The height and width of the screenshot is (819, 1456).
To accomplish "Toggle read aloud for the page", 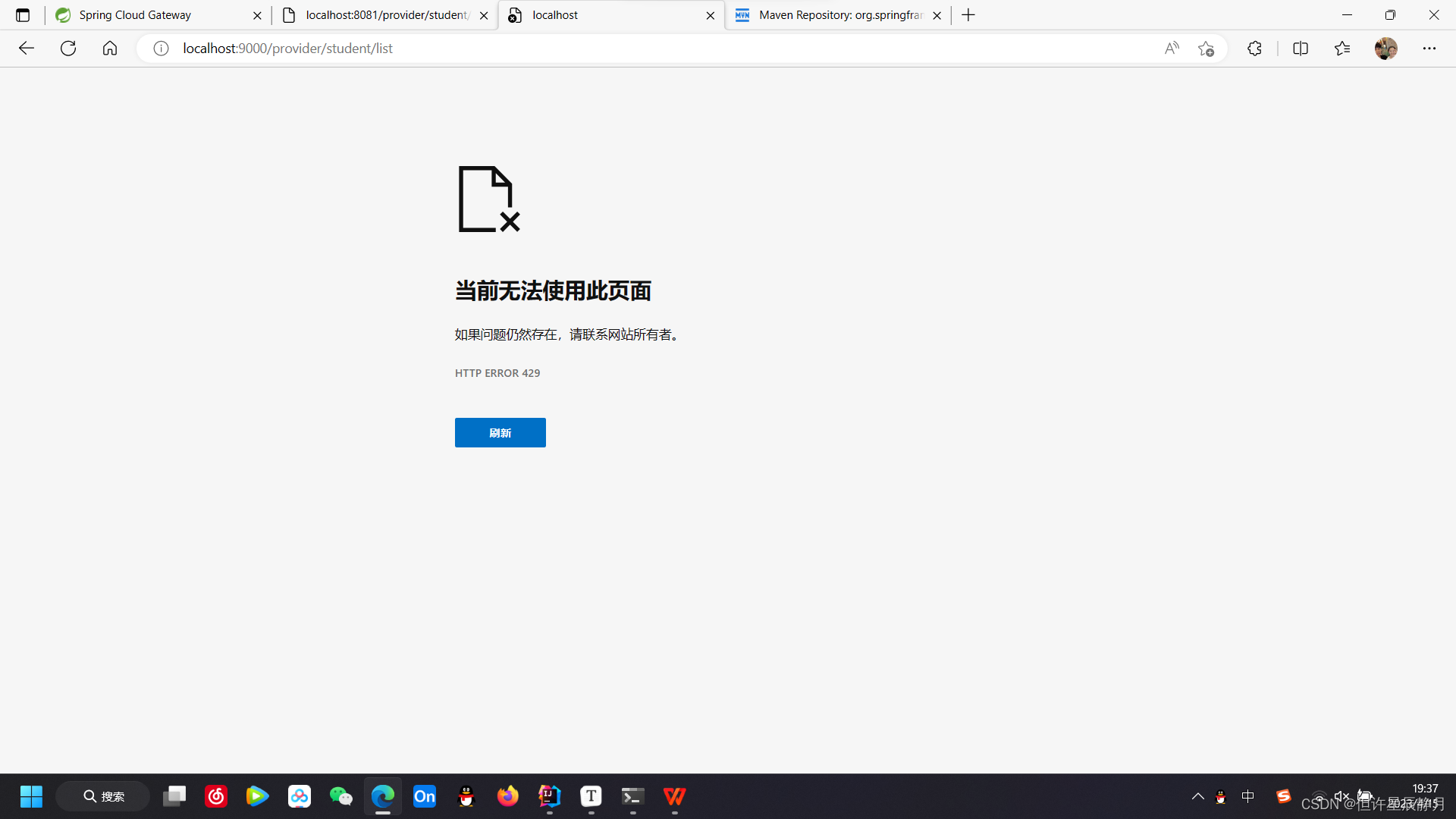I will [x=1171, y=48].
